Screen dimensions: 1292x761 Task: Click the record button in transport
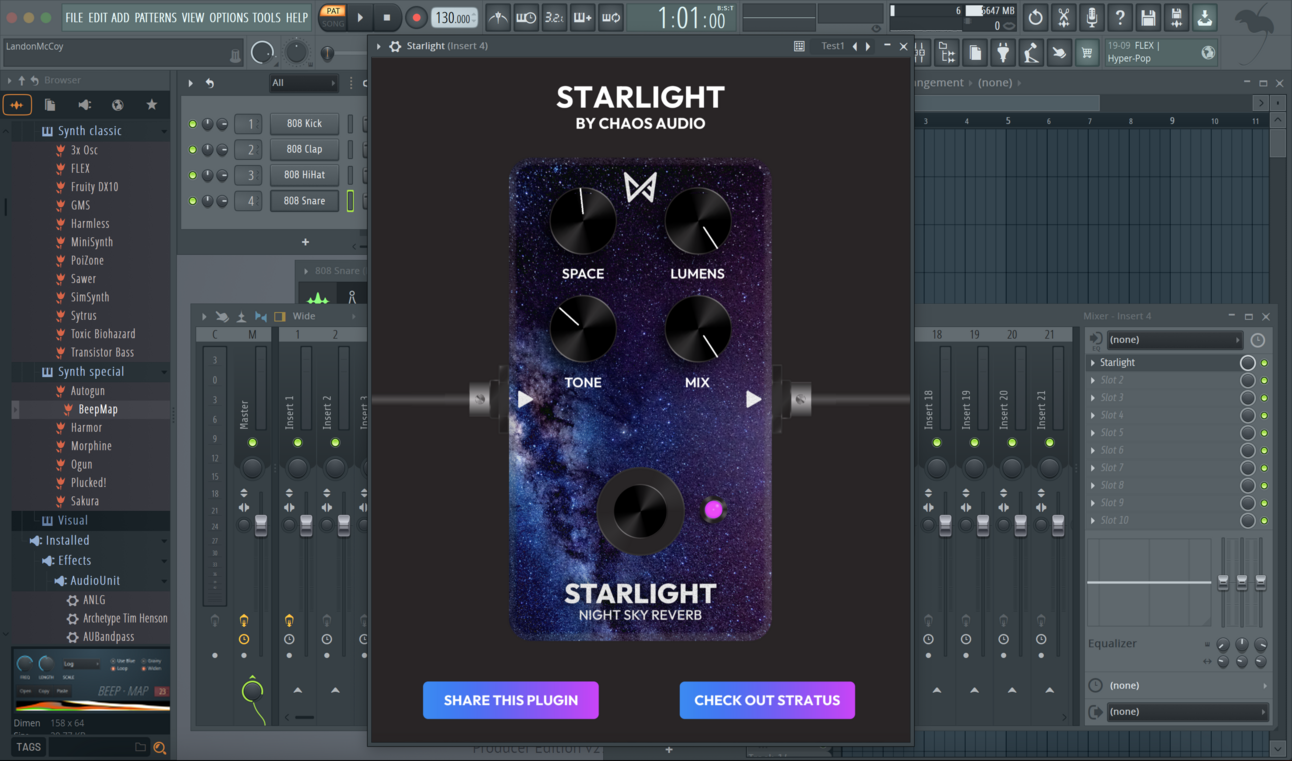tap(416, 18)
